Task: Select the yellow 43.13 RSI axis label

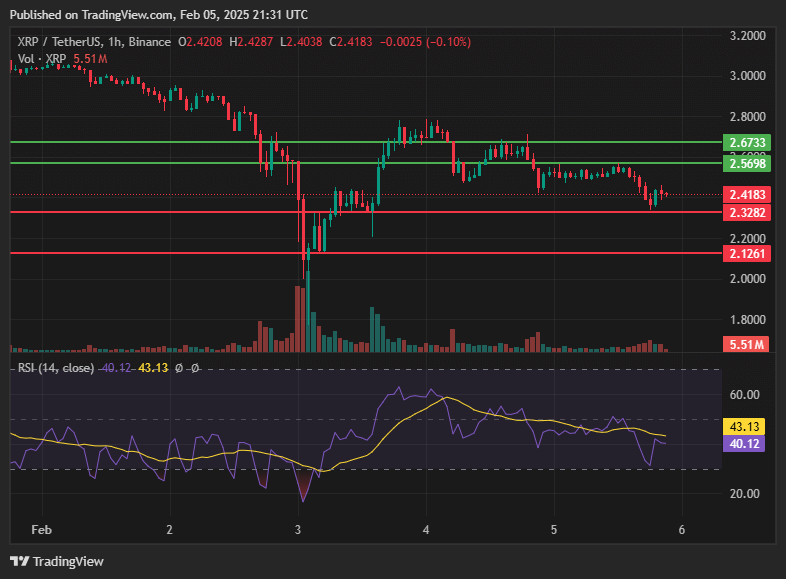Action: click(x=747, y=425)
